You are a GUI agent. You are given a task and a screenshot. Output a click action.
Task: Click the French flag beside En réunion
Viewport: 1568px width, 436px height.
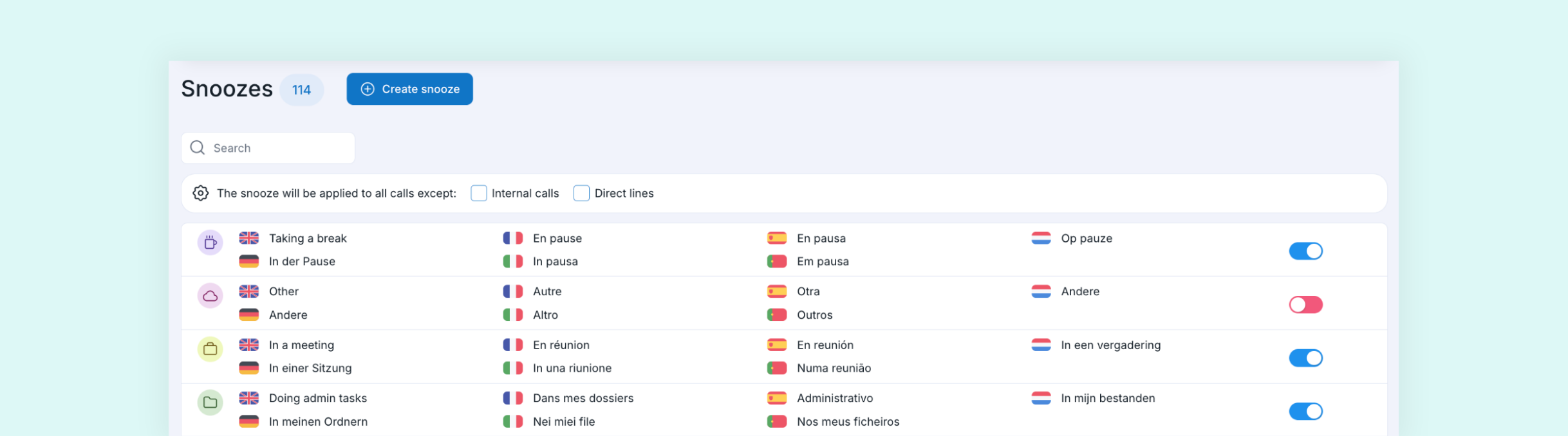coord(513,345)
